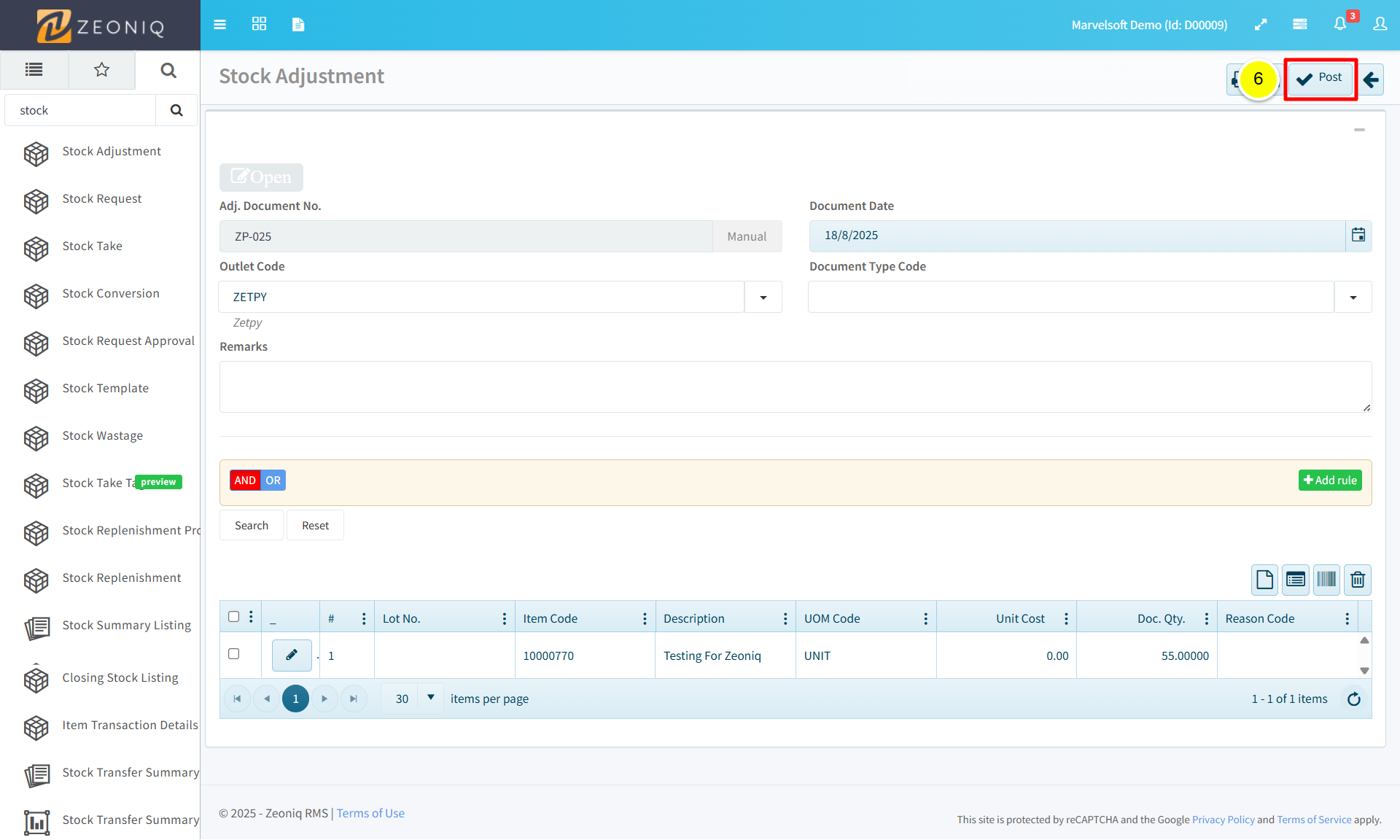
Task: Expand the Outlet Code dropdown
Action: [763, 297]
